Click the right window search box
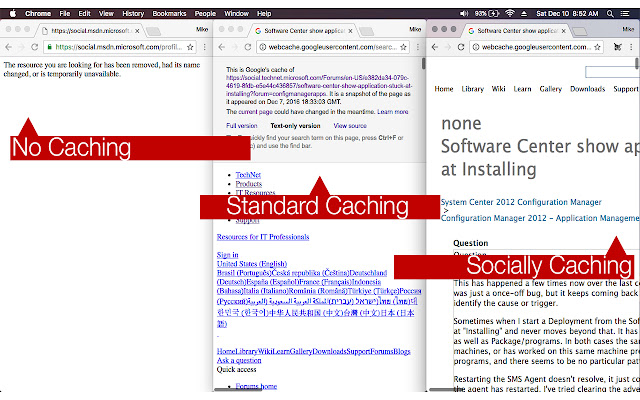640x400 pixels. pos(611,72)
